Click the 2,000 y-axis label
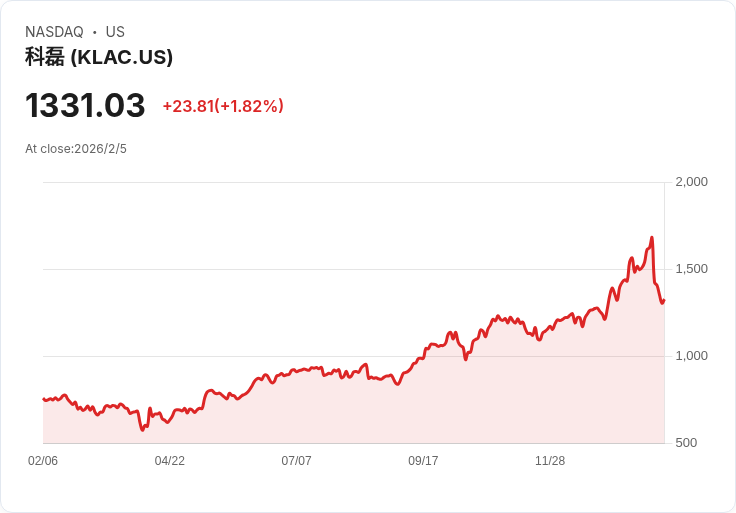Screen dimensions: 736x513 691,182
